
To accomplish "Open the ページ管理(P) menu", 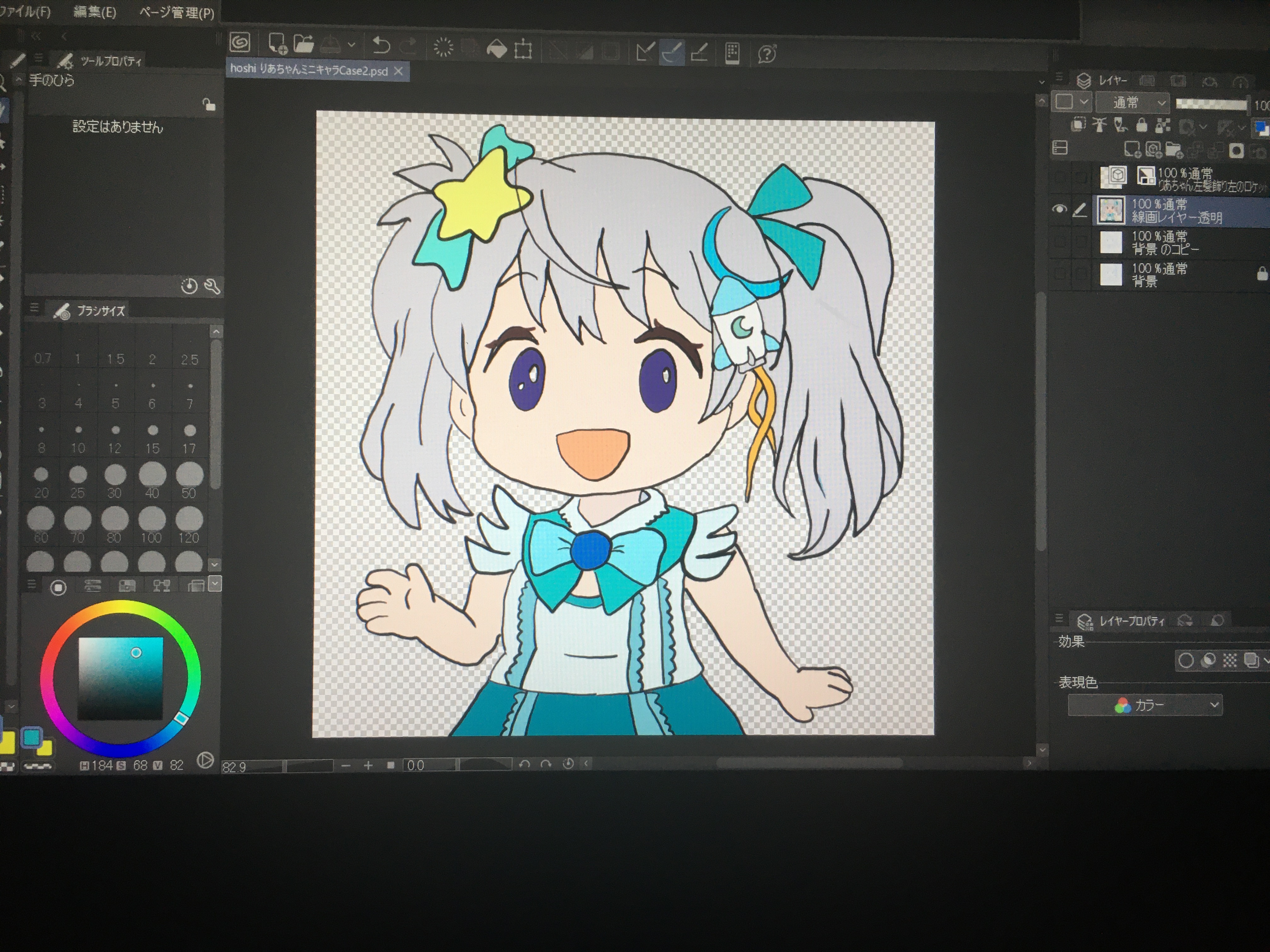I will pyautogui.click(x=176, y=13).
